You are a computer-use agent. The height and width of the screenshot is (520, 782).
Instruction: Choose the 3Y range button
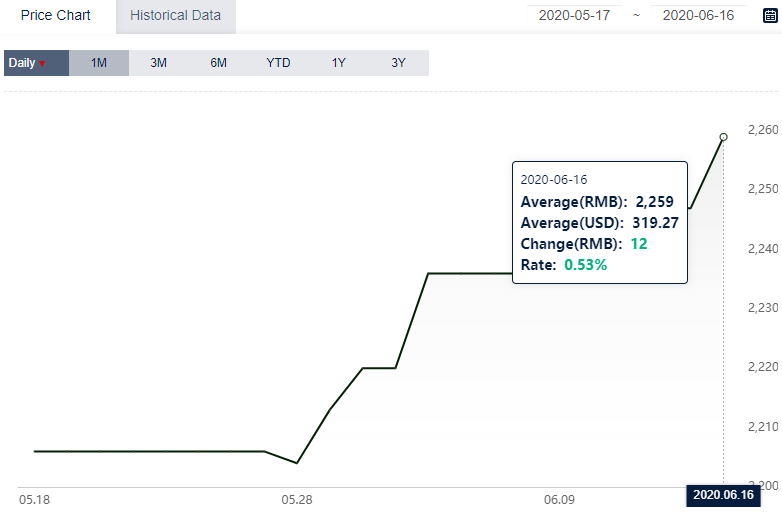pos(398,63)
